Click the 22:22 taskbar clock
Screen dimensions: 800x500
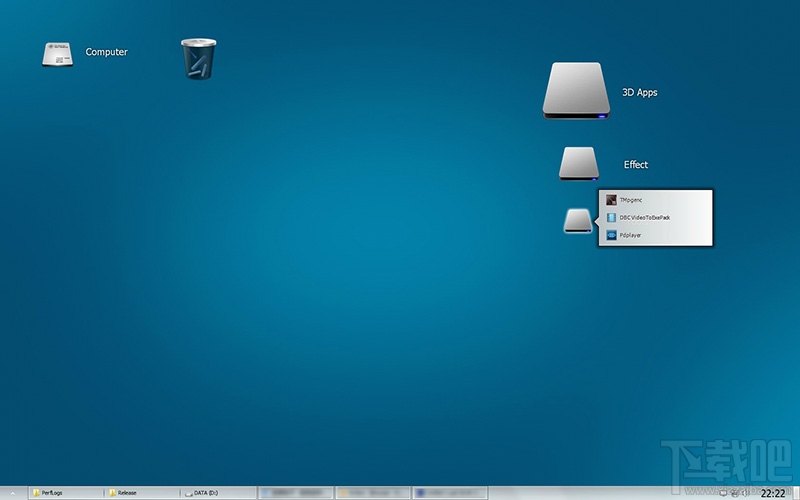click(x=772, y=493)
